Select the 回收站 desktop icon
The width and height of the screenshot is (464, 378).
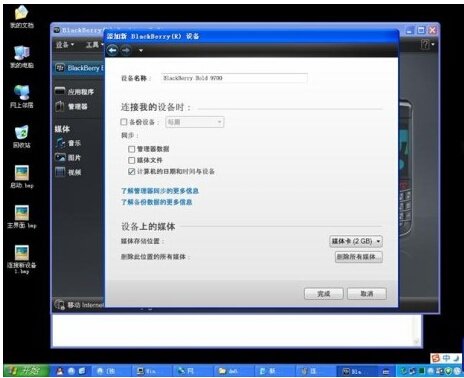click(x=22, y=137)
